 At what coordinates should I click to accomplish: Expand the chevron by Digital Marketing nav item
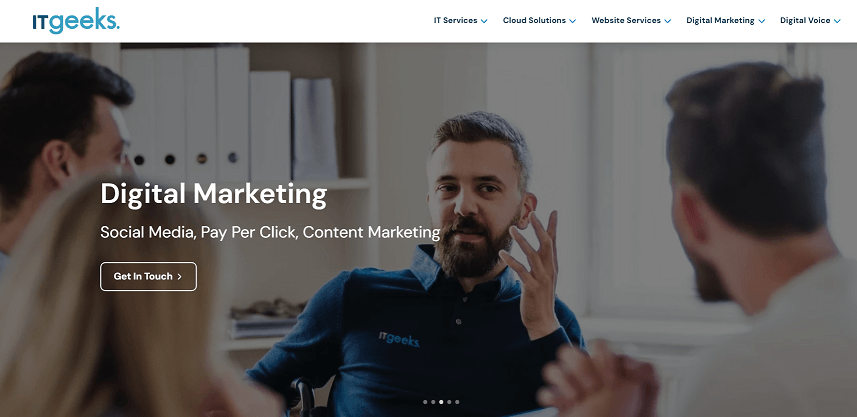click(x=761, y=21)
